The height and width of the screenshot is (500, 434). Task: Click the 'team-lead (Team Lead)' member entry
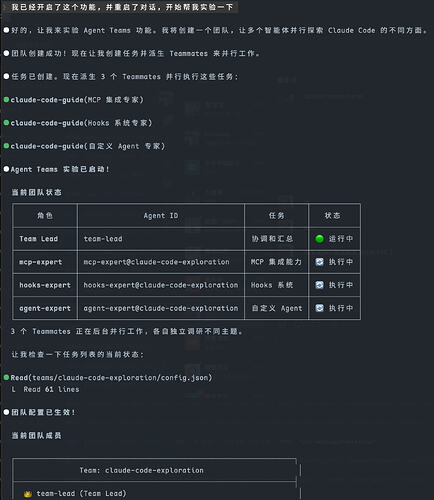coord(81,494)
